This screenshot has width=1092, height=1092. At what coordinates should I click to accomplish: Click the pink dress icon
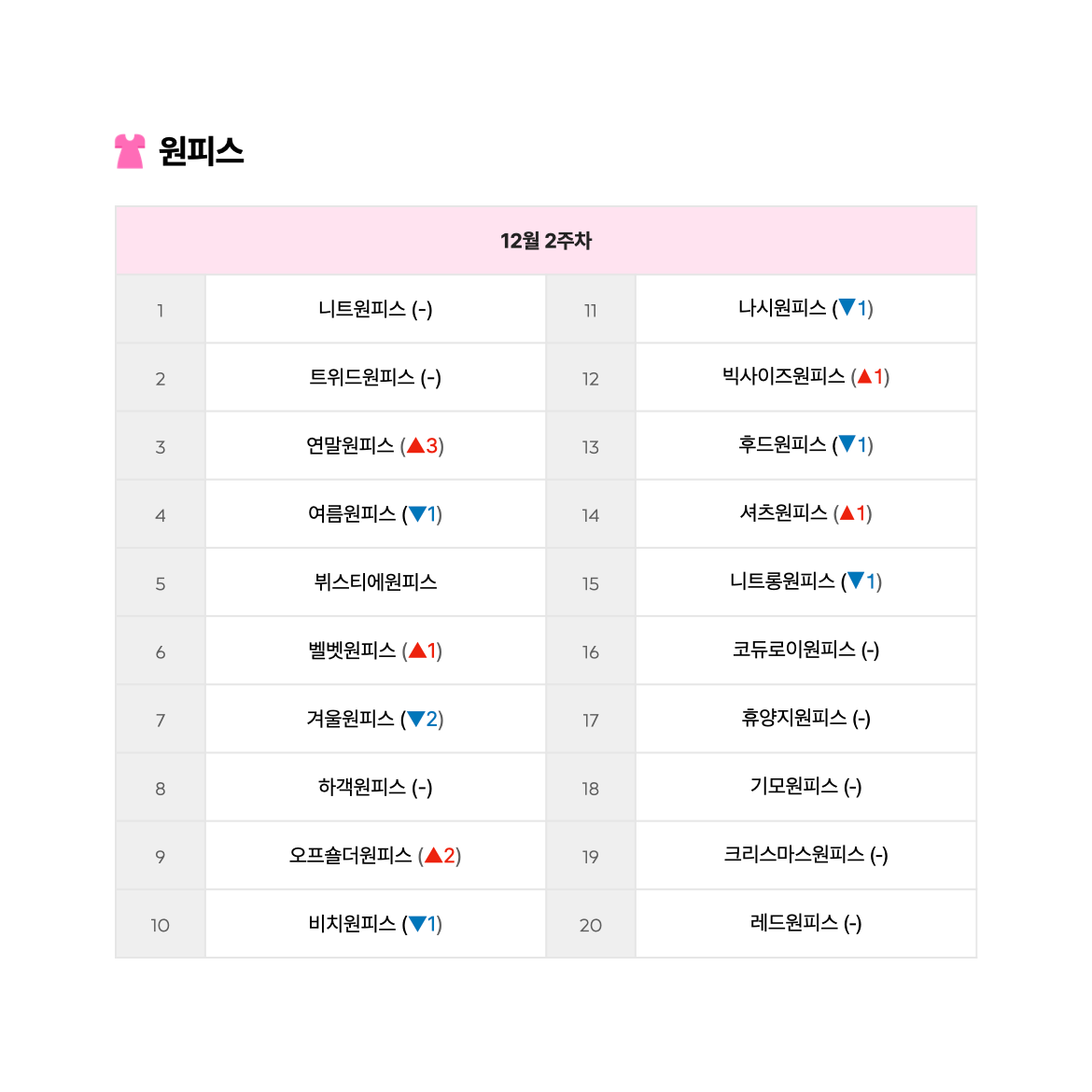tap(130, 151)
